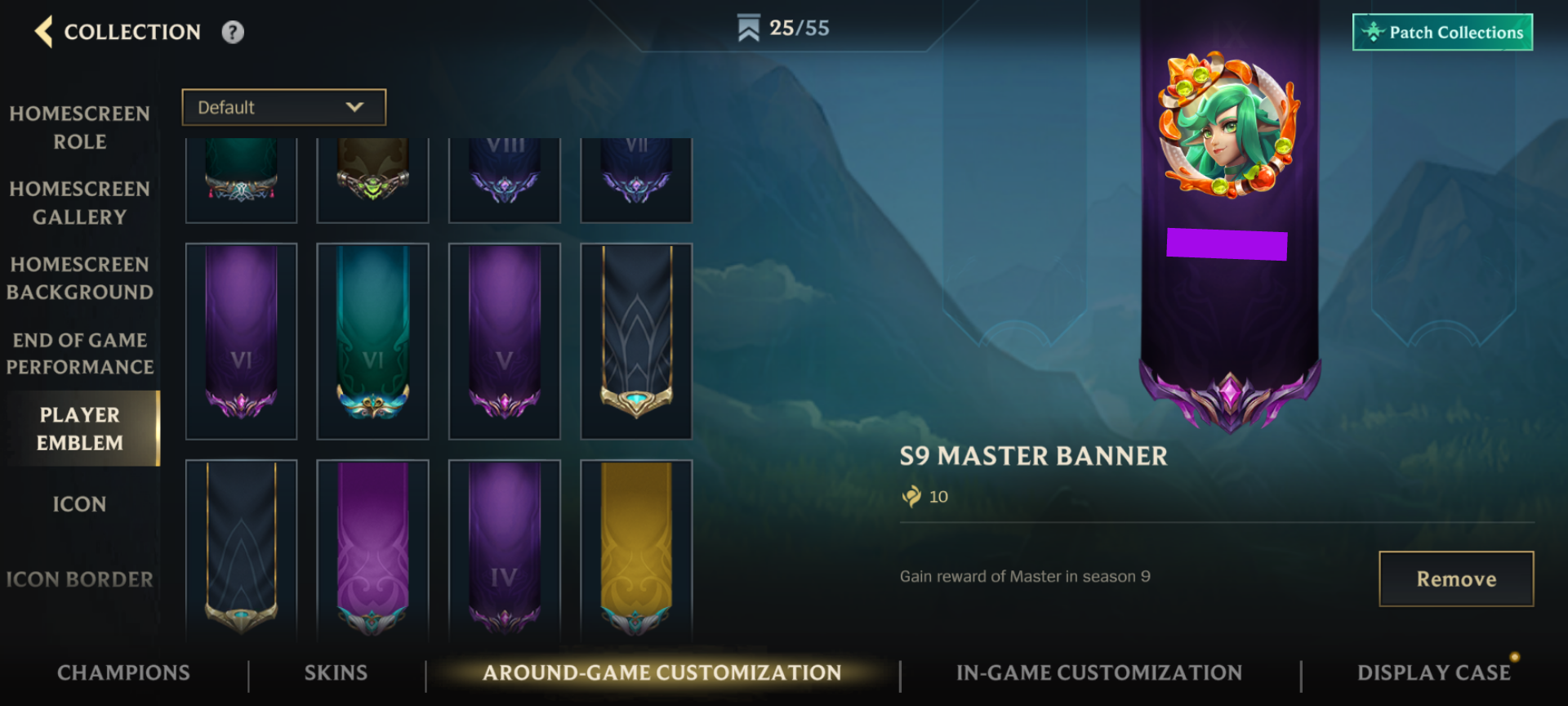Open Patch Collections
This screenshot has height=706, width=1568.
(1442, 32)
